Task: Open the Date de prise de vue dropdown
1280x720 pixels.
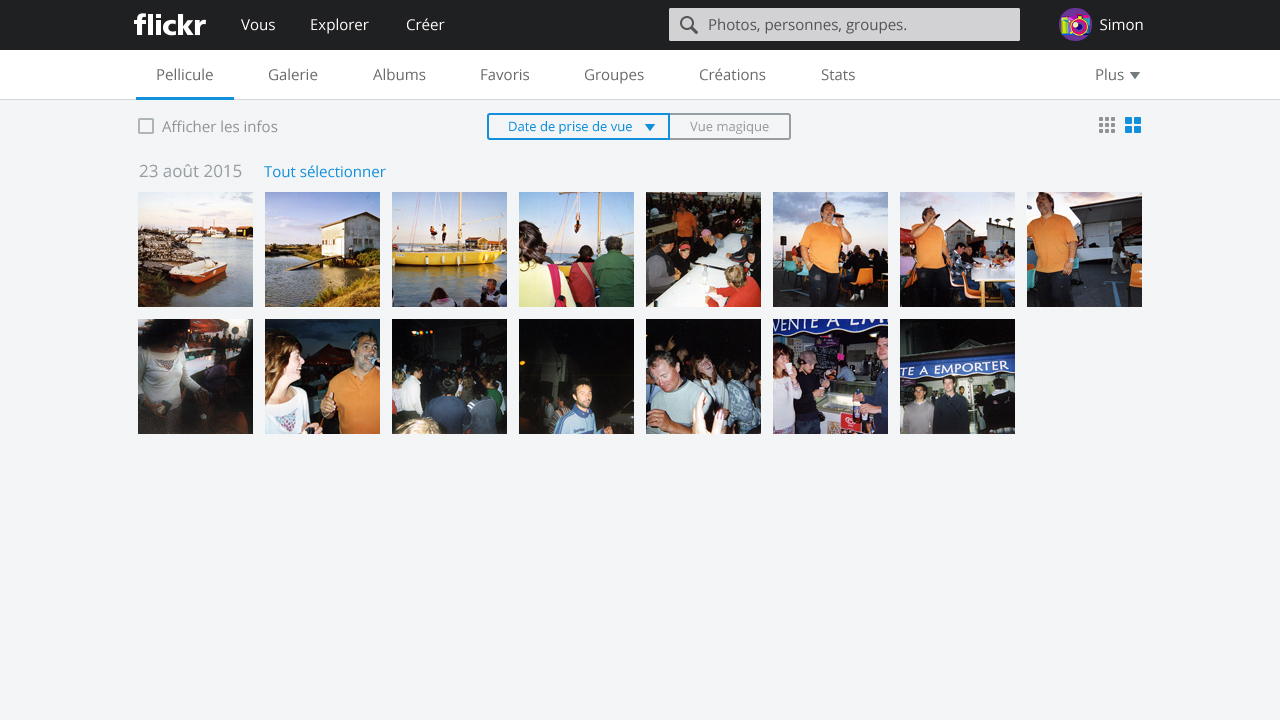Action: point(578,127)
